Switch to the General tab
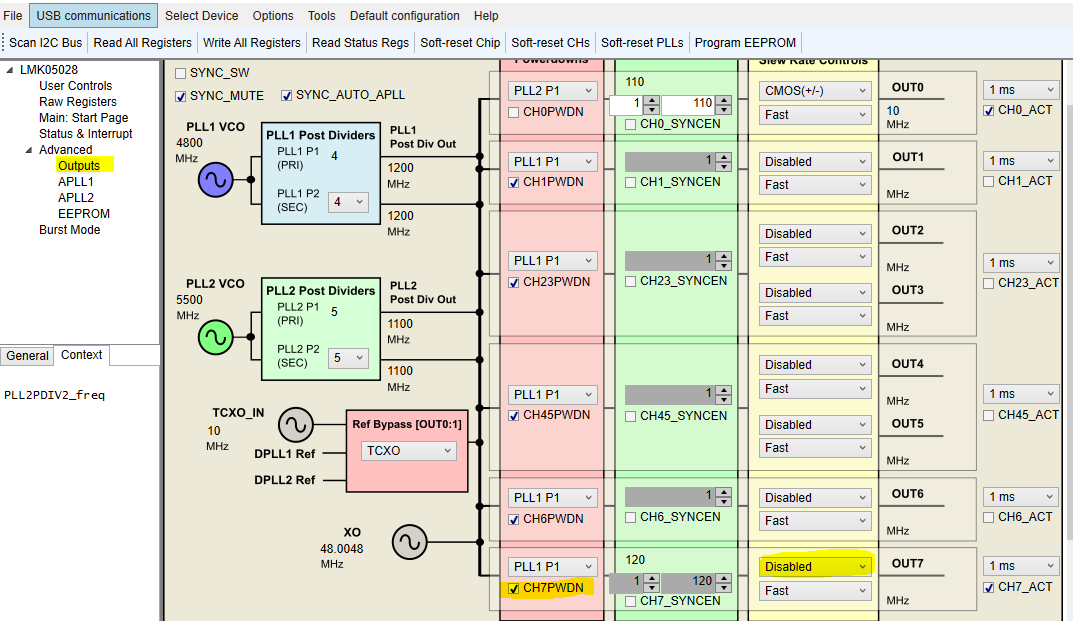1073x621 pixels. click(27, 355)
